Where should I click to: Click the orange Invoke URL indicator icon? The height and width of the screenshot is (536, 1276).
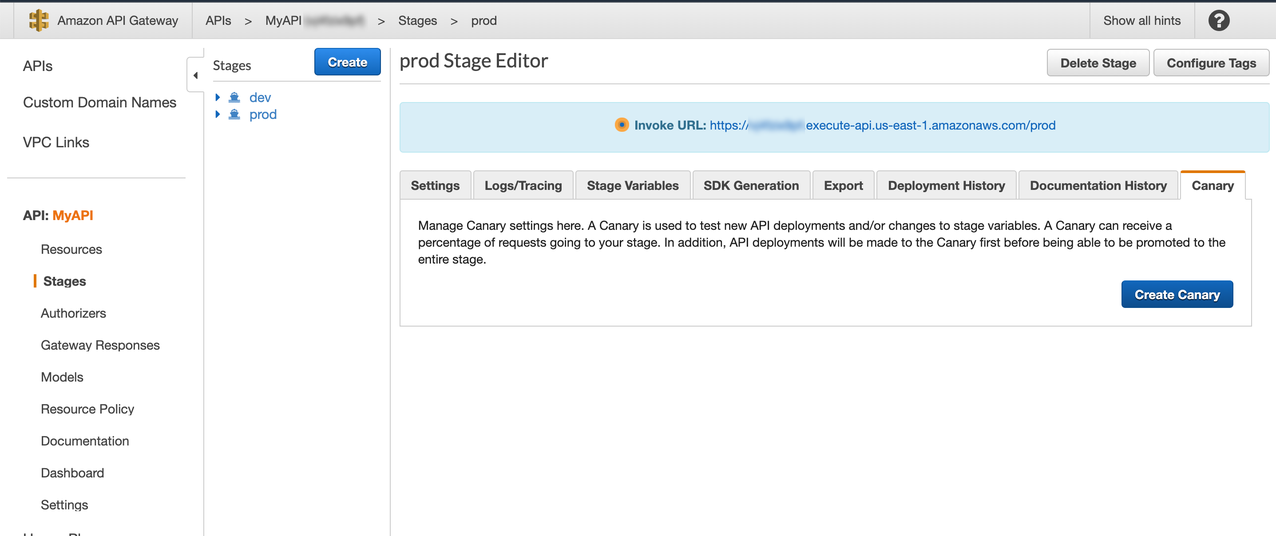point(622,125)
